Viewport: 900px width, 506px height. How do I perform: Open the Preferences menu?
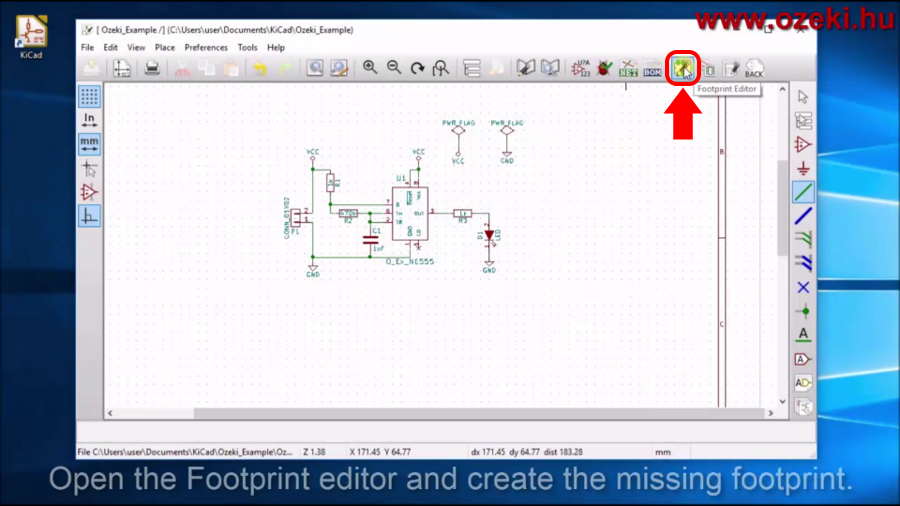(206, 48)
